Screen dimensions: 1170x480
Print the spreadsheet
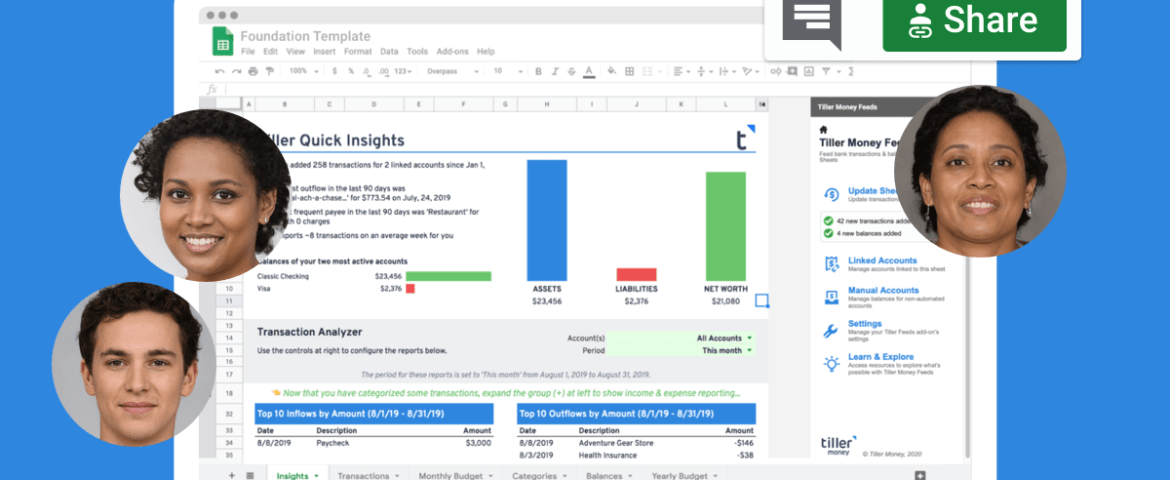click(x=253, y=72)
